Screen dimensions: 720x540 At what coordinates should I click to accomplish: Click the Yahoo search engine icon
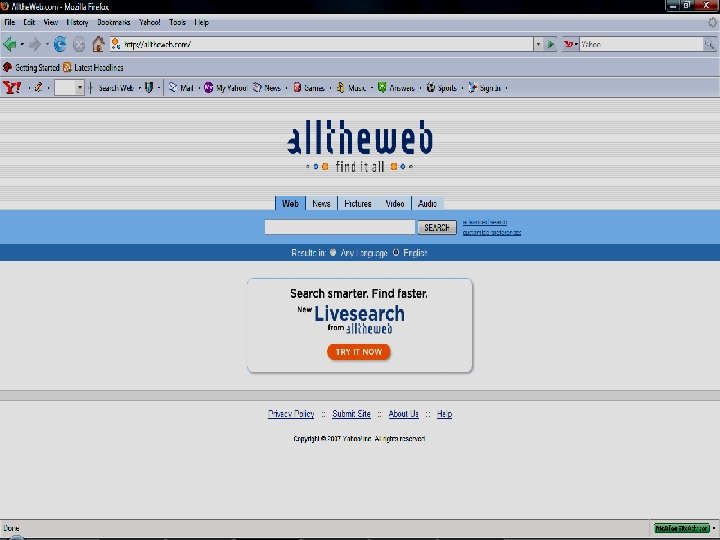568,44
